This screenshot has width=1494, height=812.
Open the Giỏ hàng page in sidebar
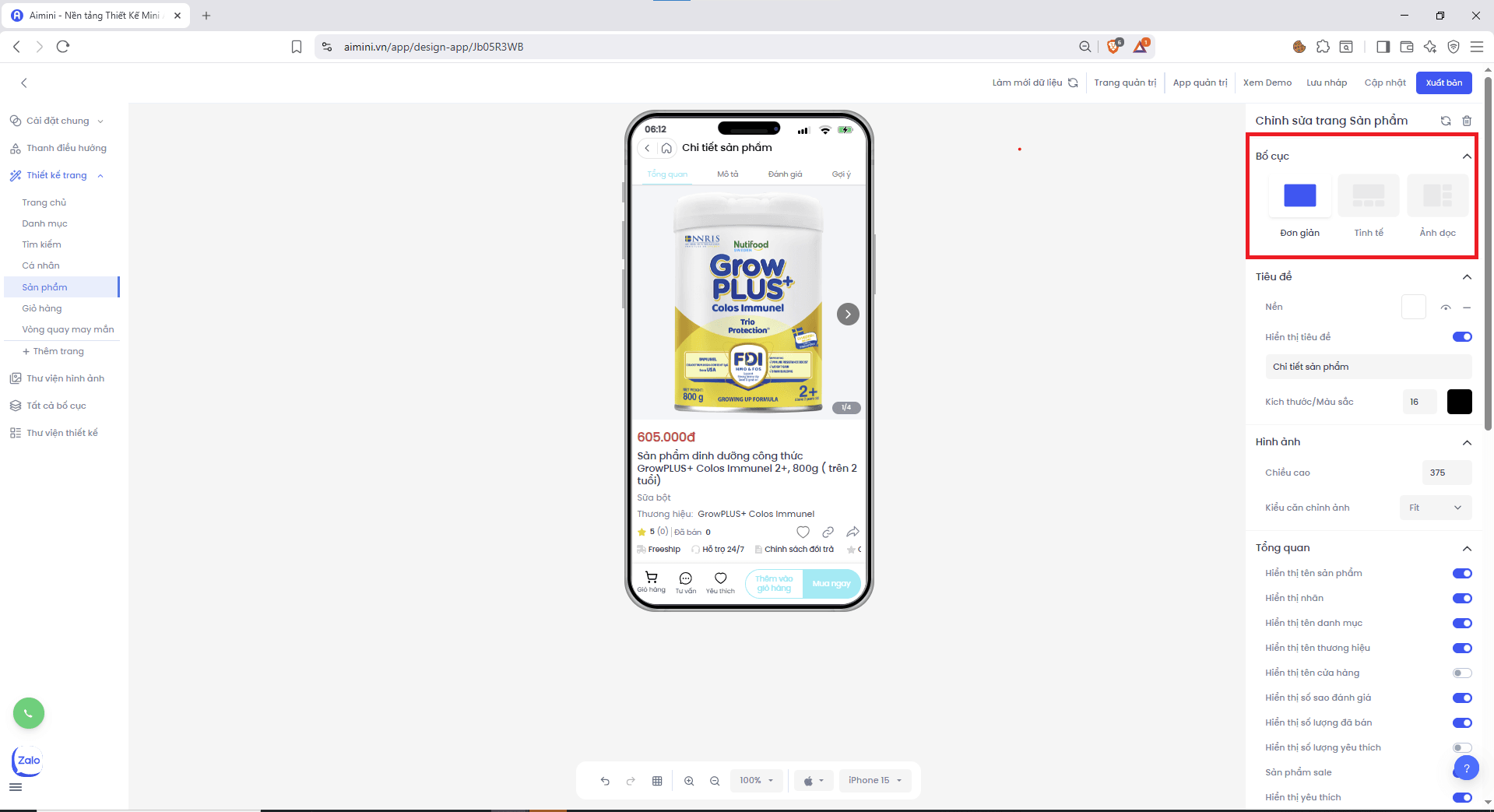42,308
